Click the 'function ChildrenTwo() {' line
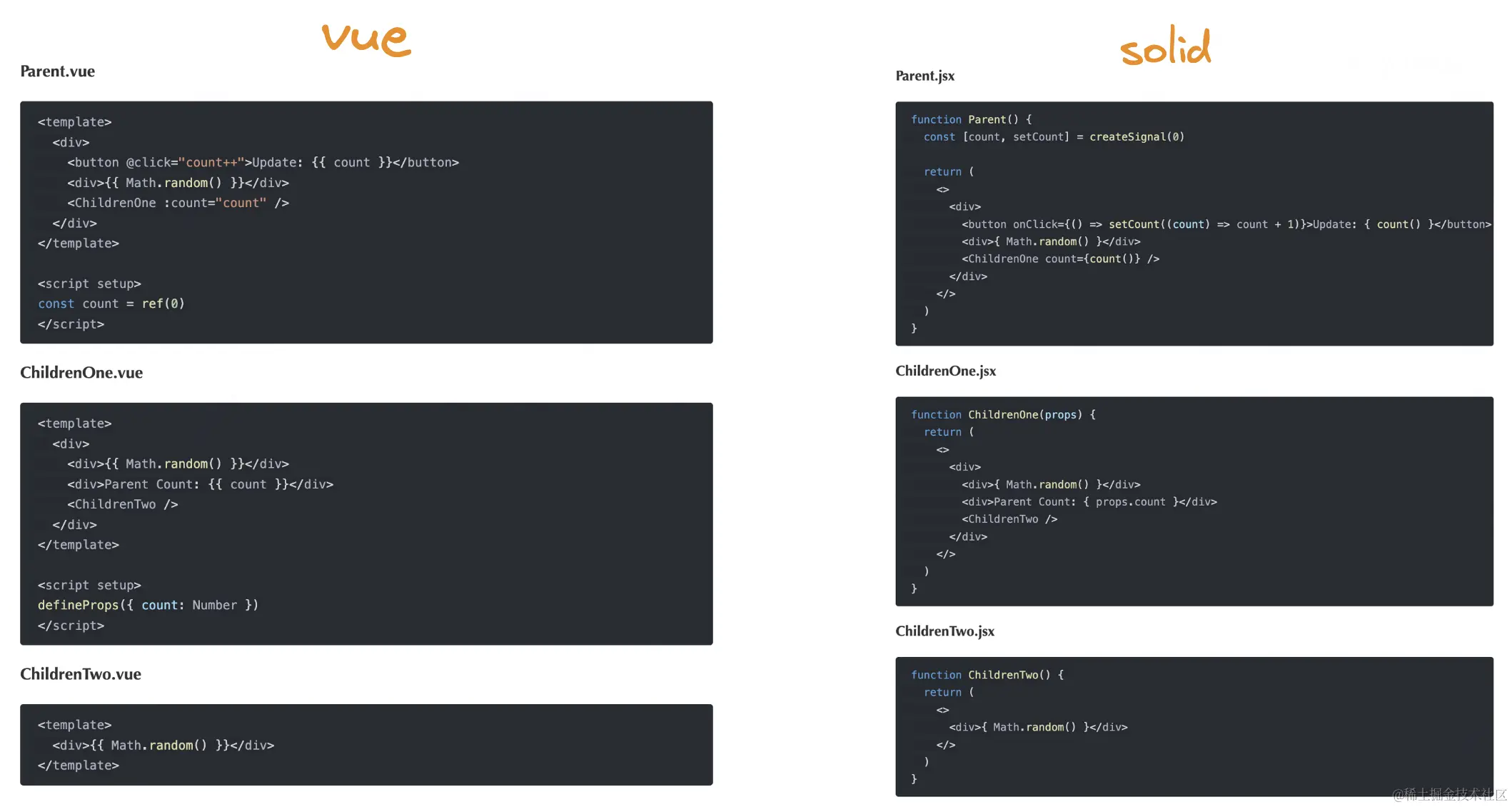Image resolution: width=1512 pixels, height=807 pixels. click(987, 675)
